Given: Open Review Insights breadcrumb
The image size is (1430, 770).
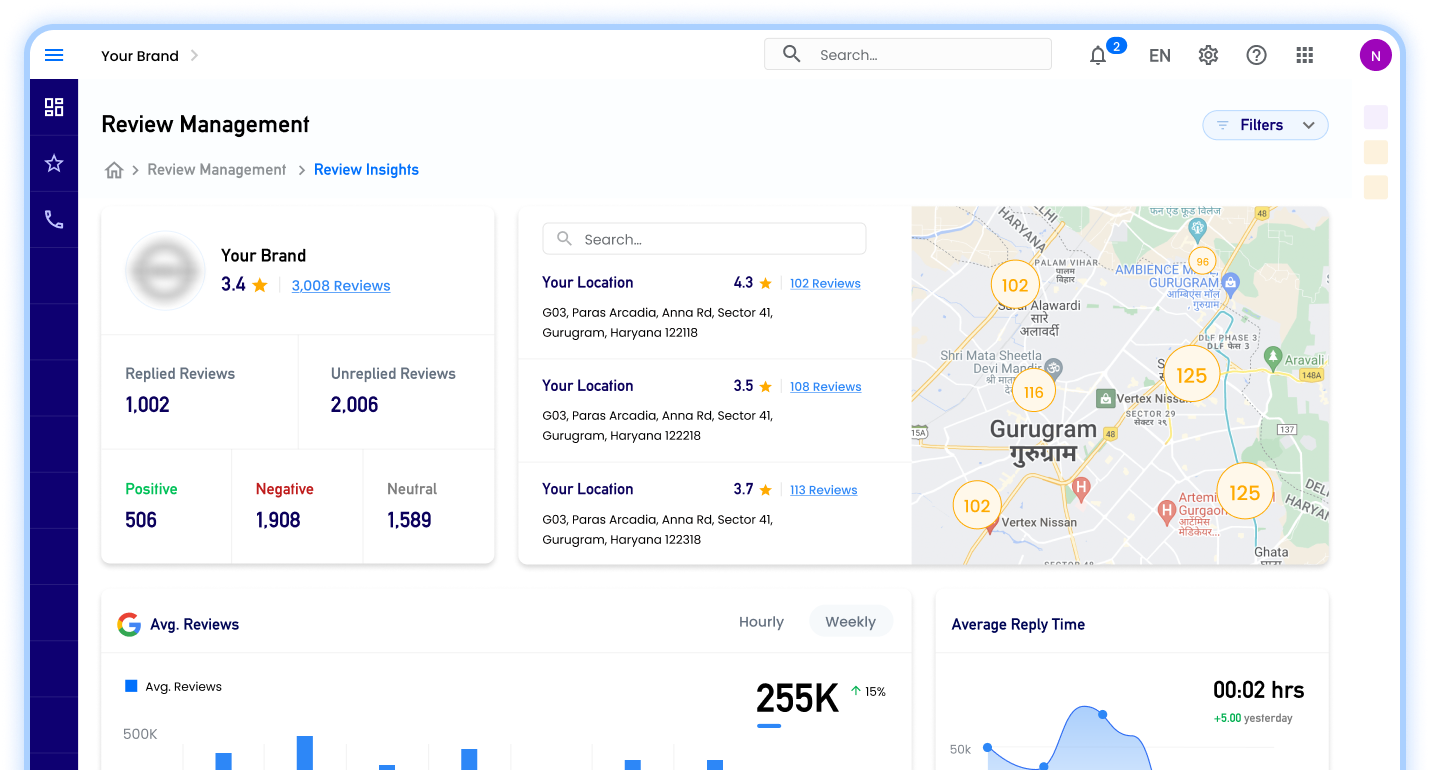Looking at the screenshot, I should point(366,170).
